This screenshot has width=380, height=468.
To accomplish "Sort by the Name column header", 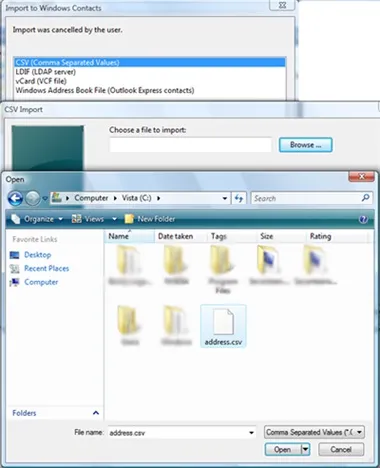I will [x=129, y=236].
